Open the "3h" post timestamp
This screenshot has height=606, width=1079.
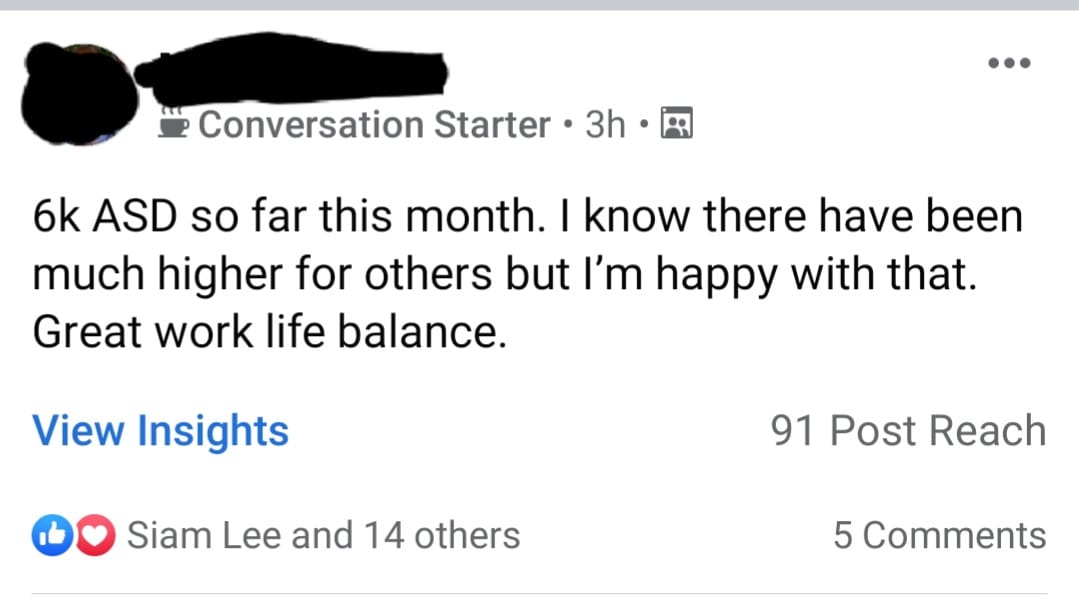click(x=605, y=125)
